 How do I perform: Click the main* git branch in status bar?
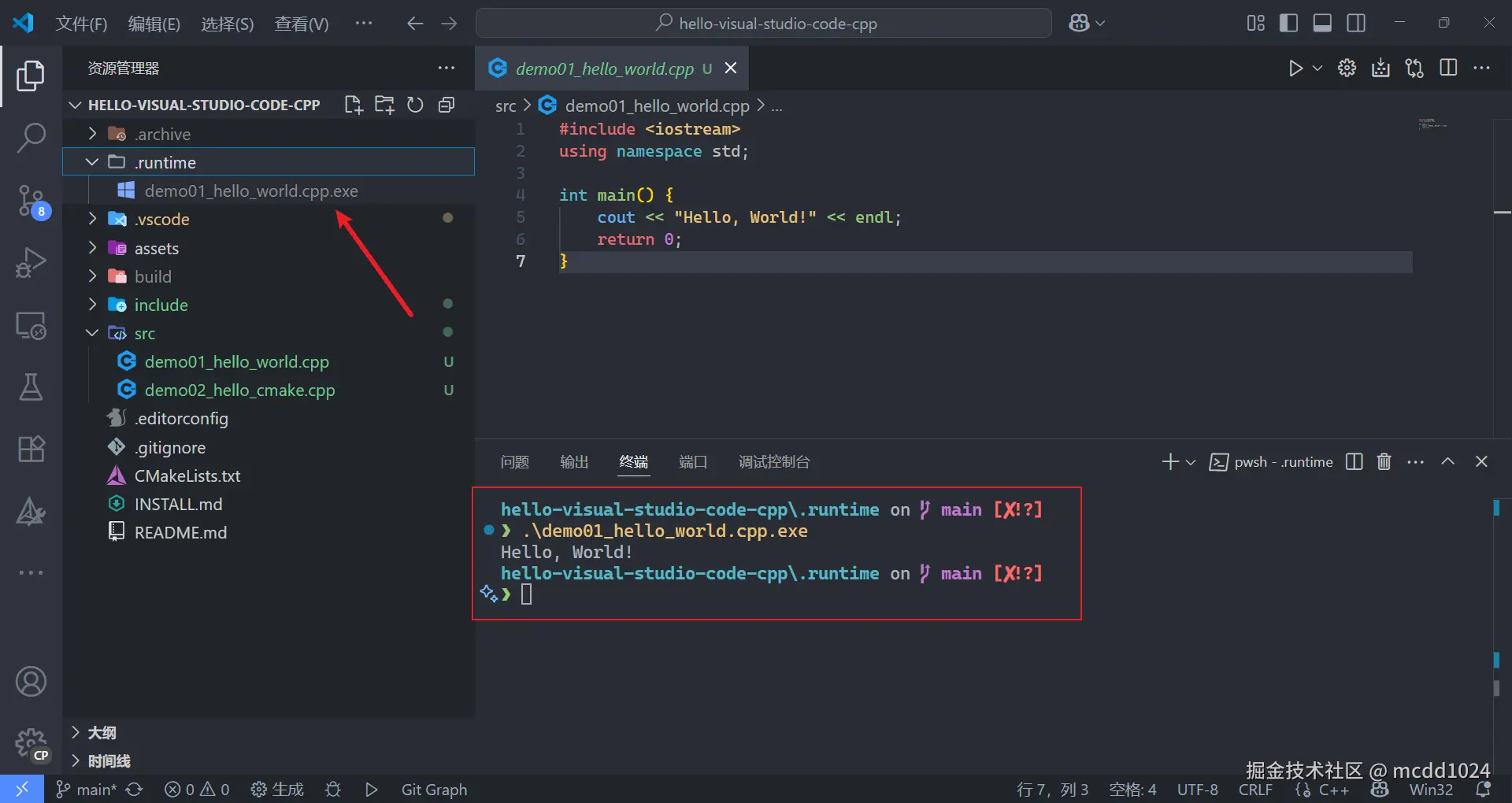86,789
